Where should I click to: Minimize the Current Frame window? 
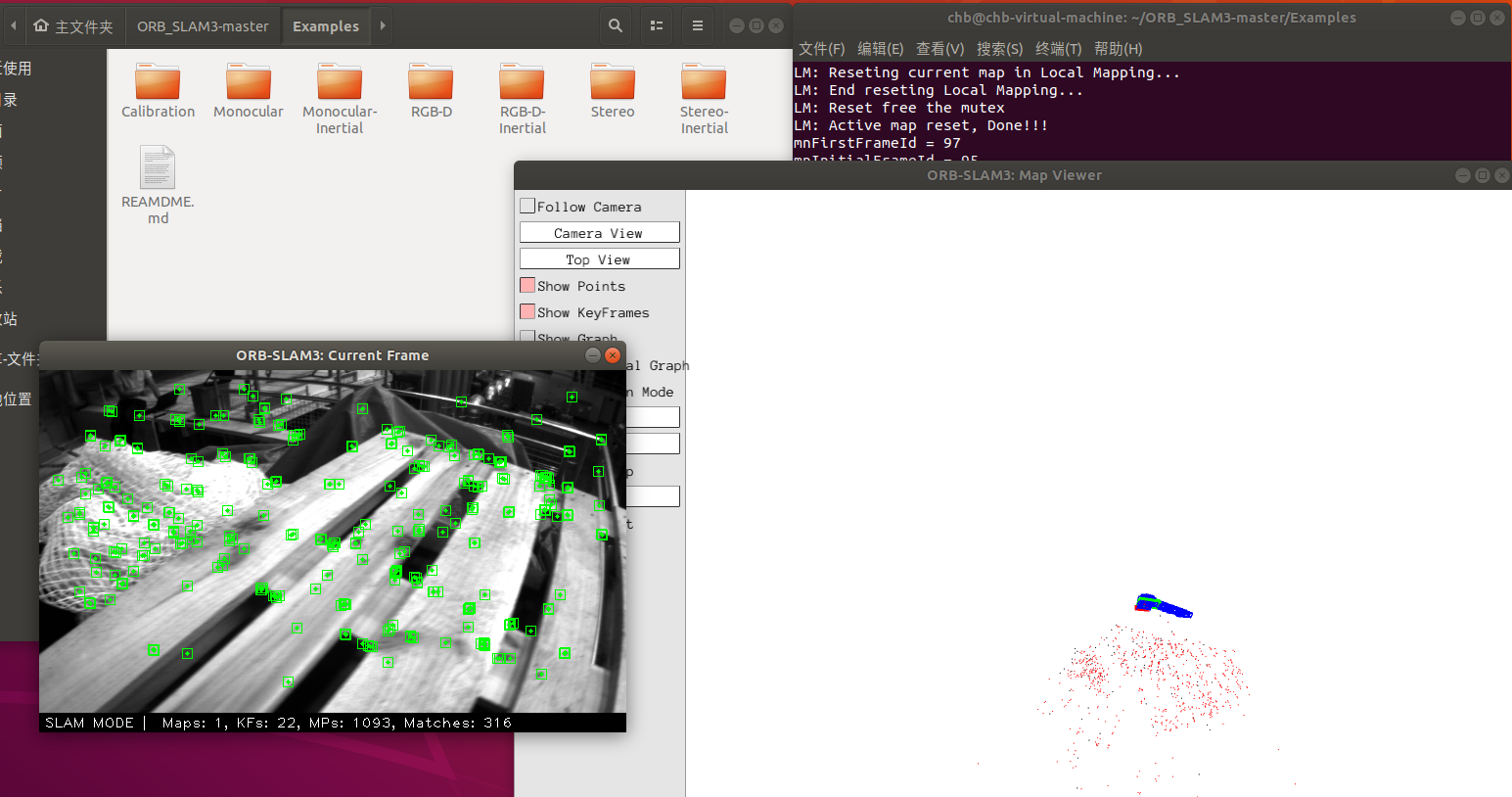click(593, 355)
